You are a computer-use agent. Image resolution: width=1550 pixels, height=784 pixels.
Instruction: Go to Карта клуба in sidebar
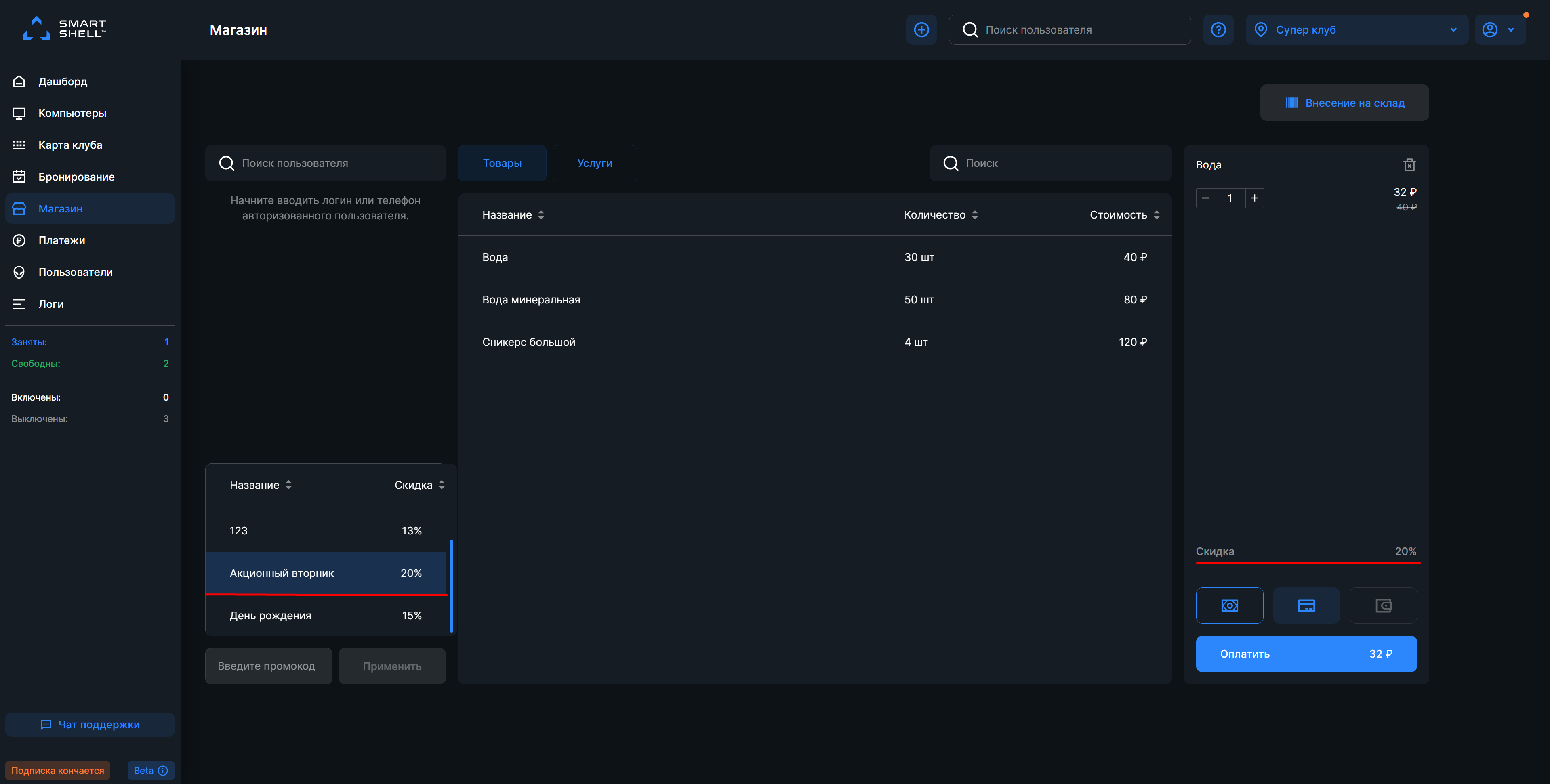click(70, 145)
